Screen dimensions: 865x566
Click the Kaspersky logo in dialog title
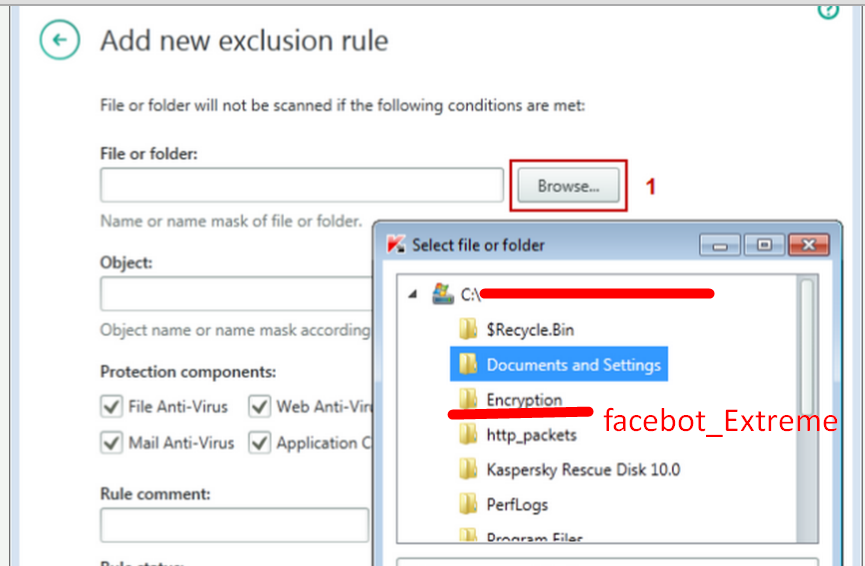coord(396,244)
